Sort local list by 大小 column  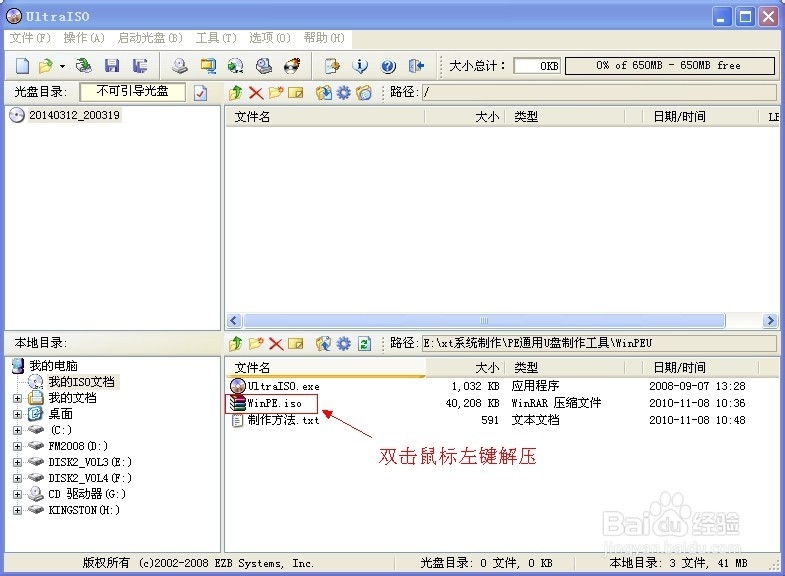(x=466, y=368)
